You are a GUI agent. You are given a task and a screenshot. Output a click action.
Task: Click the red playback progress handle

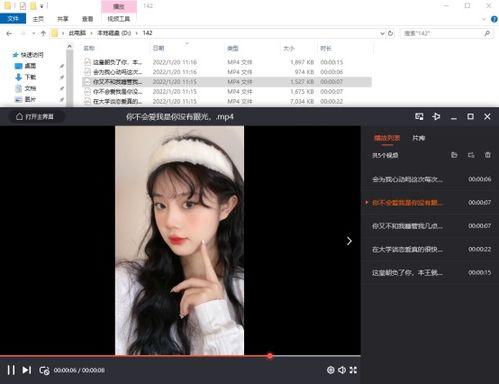[x=270, y=356]
